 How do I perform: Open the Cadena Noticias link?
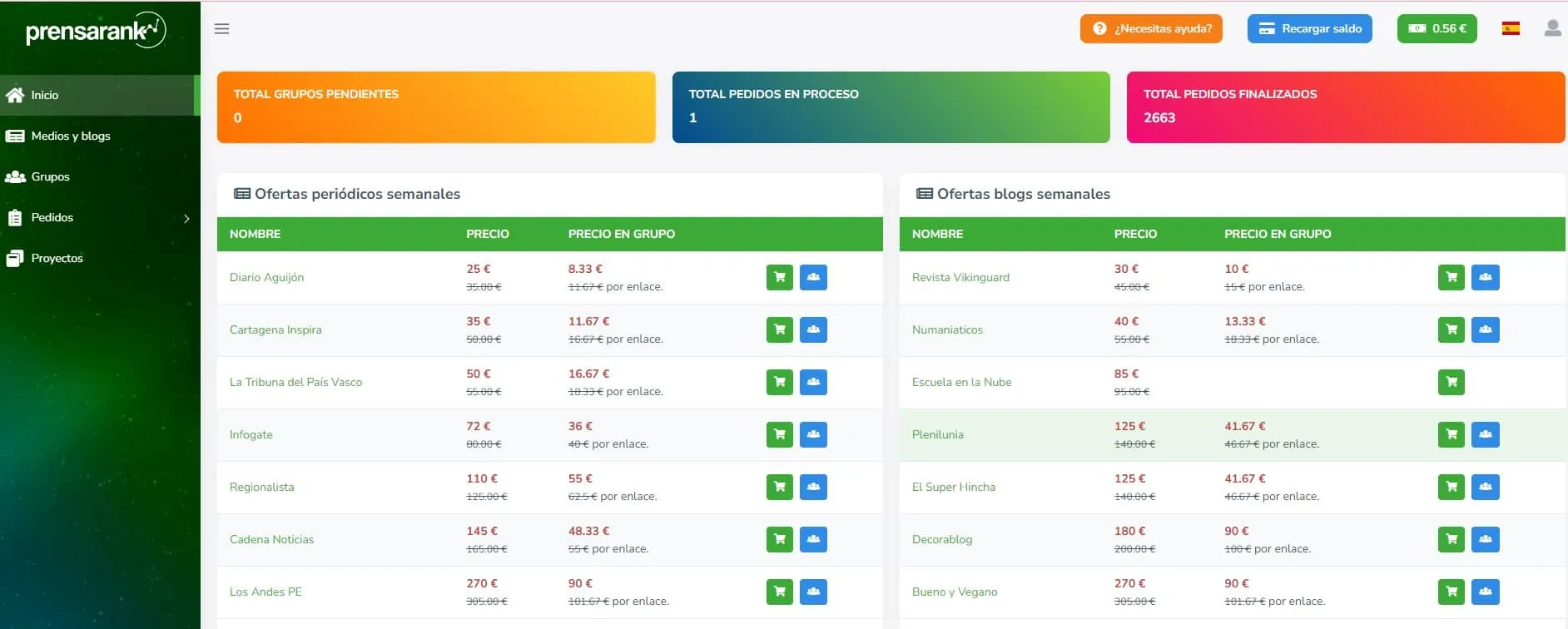point(272,539)
